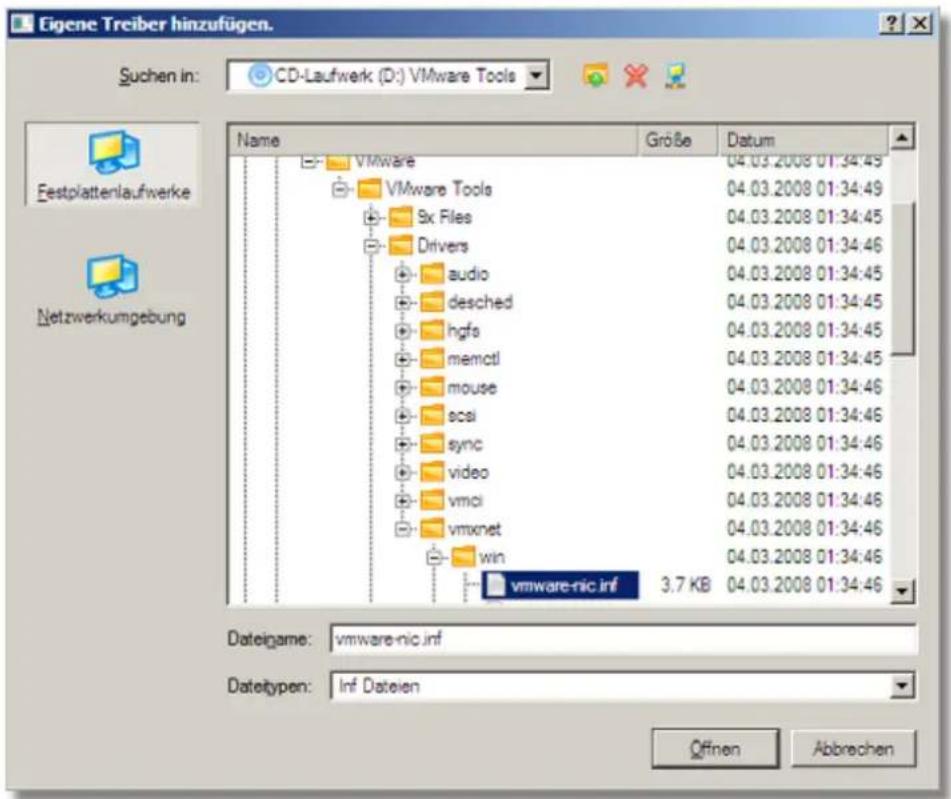
Task: Expand the audio folder node
Action: (x=402, y=274)
